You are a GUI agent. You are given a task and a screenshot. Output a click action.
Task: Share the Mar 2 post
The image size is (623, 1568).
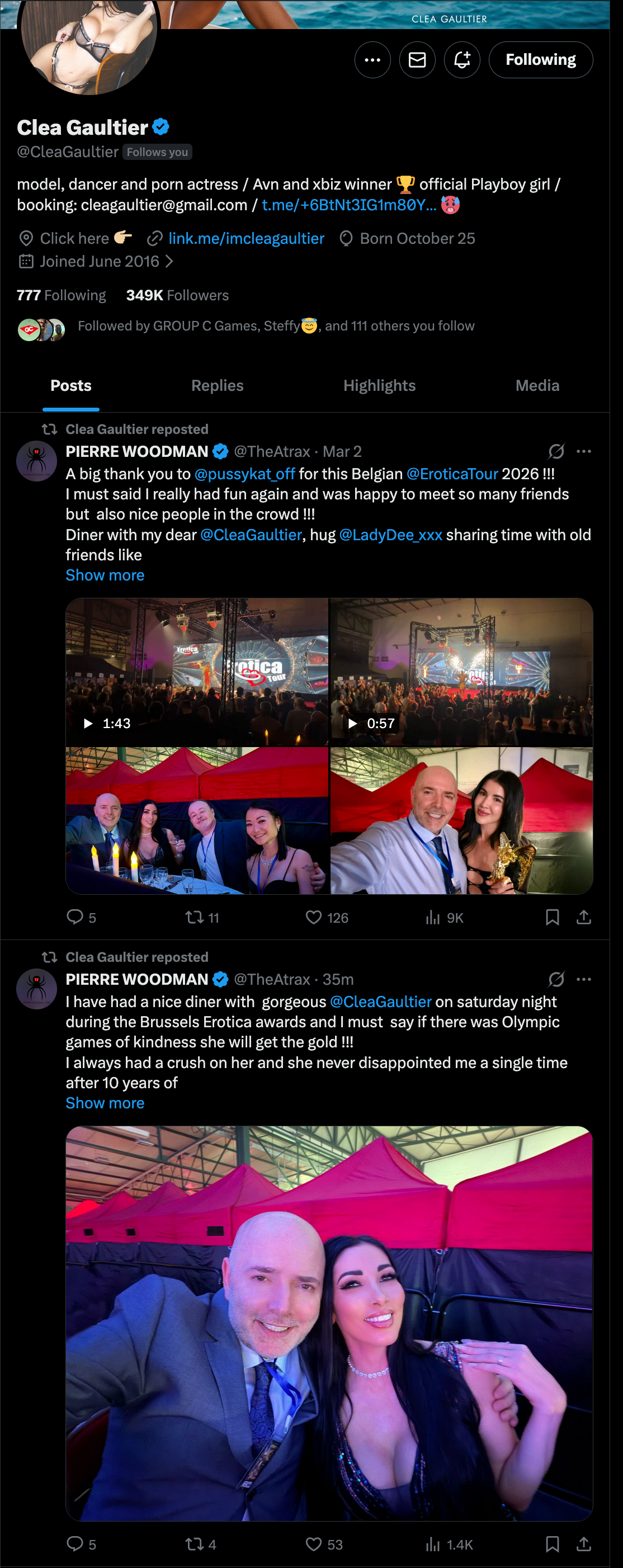pyautogui.click(x=584, y=917)
